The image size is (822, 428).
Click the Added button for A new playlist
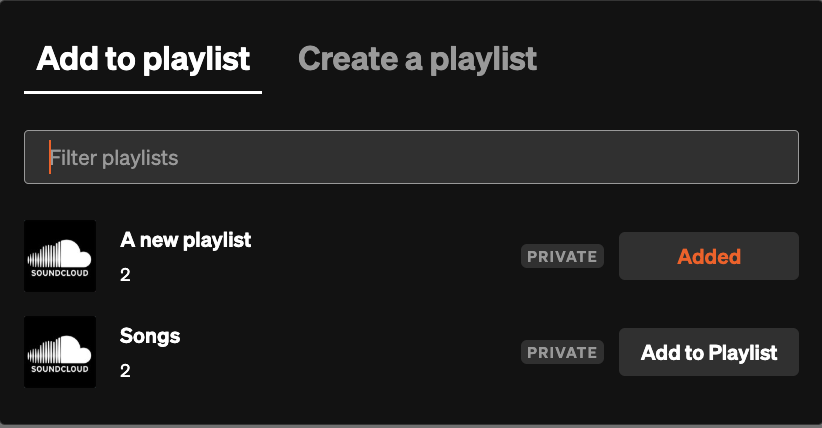tap(708, 256)
